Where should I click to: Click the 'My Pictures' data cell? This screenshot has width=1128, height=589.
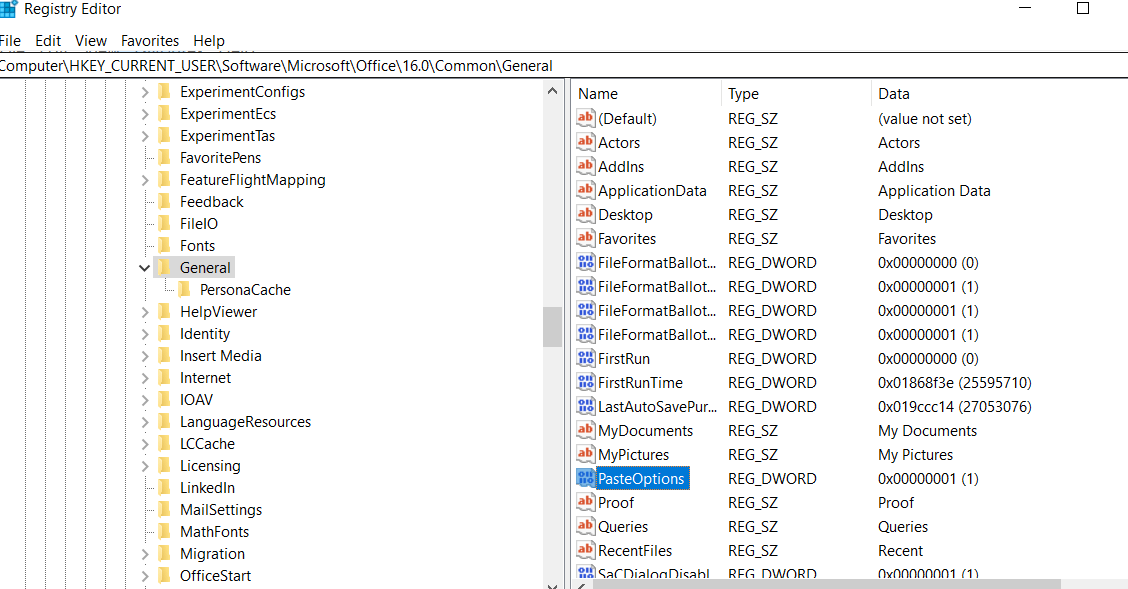[x=915, y=455]
